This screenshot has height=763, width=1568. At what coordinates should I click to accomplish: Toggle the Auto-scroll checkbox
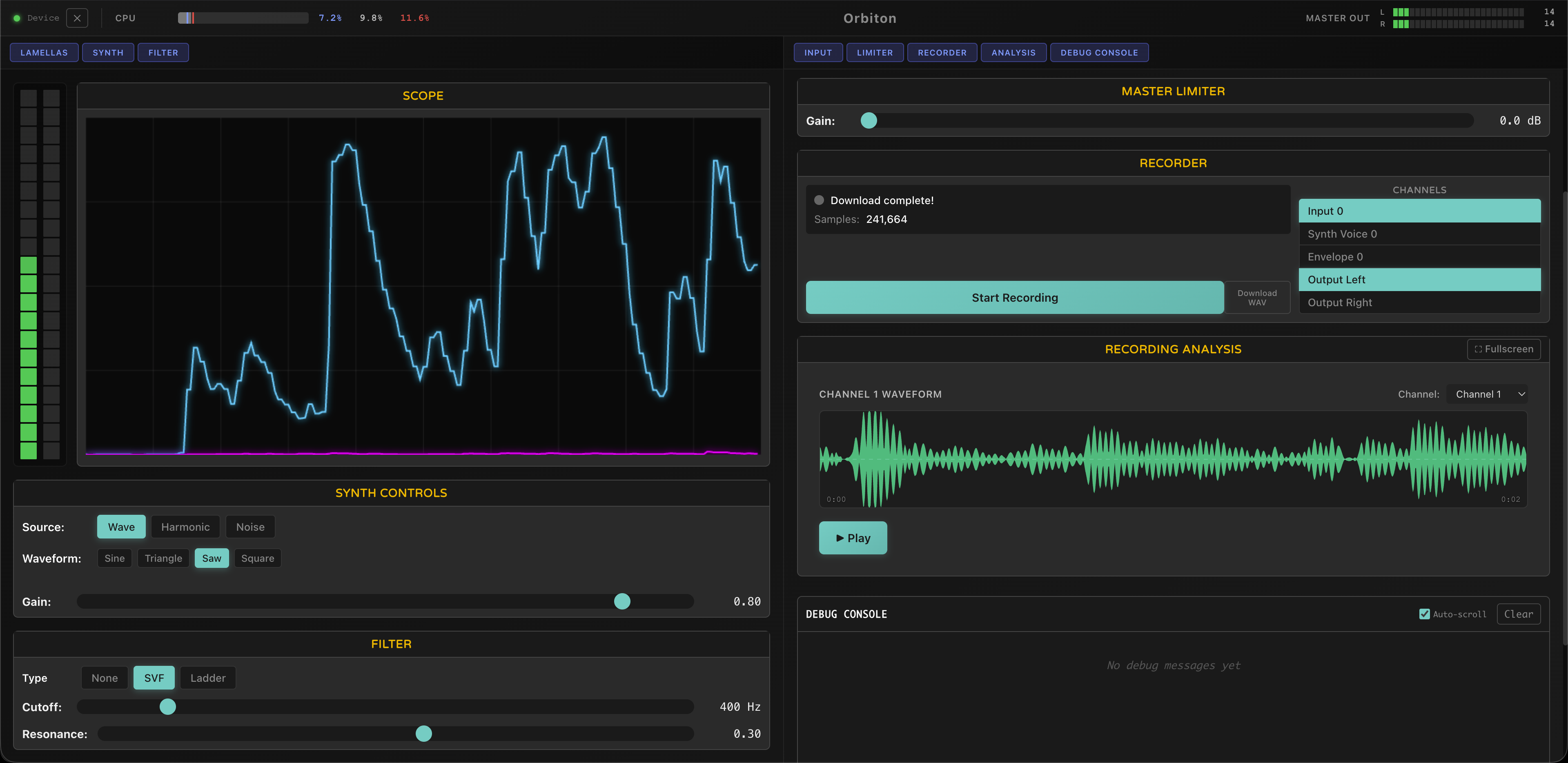(x=1424, y=614)
